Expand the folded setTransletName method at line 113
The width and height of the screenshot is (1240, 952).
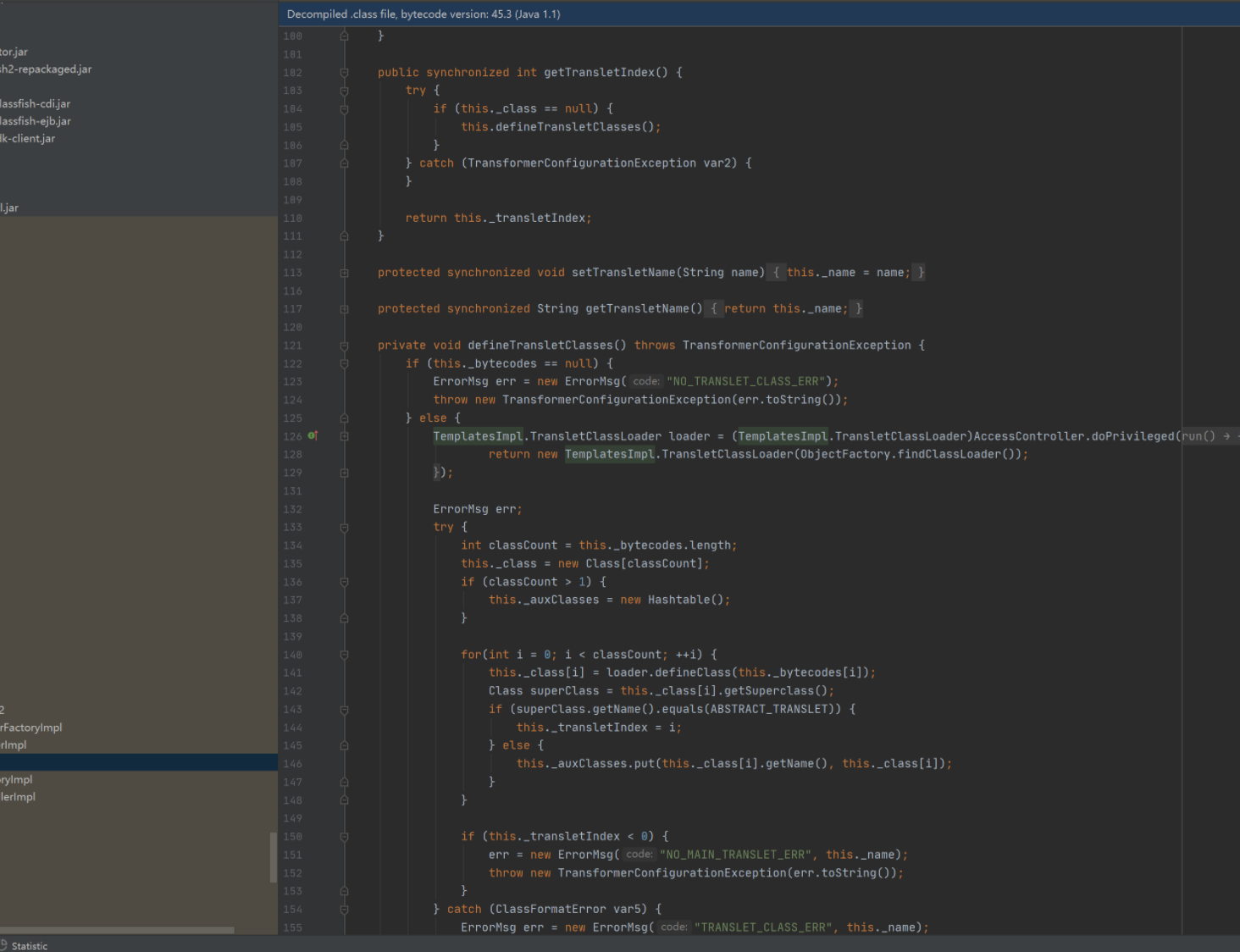pos(344,273)
